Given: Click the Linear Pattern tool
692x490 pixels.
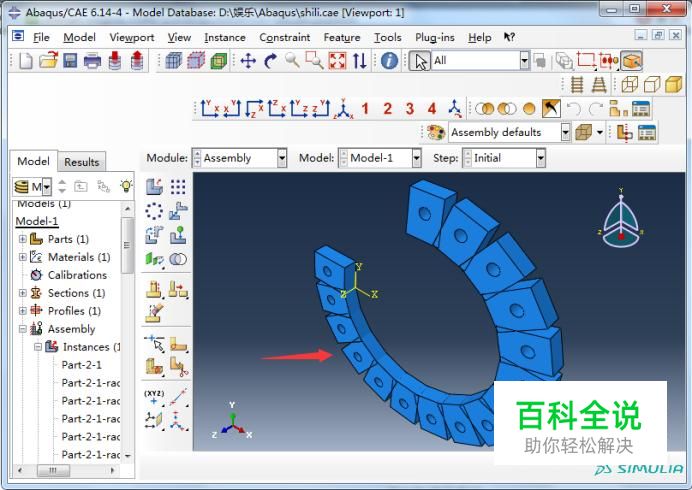Looking at the screenshot, I should pyautogui.click(x=178, y=187).
